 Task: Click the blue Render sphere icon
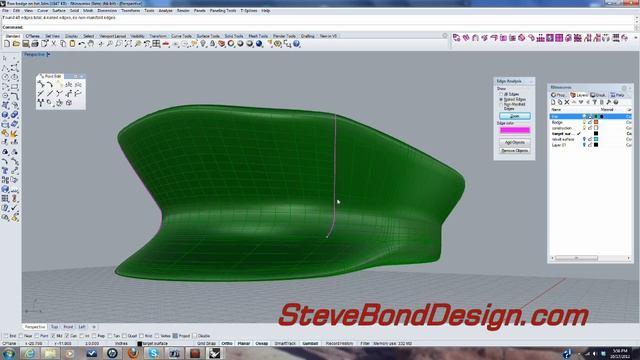coord(259,44)
